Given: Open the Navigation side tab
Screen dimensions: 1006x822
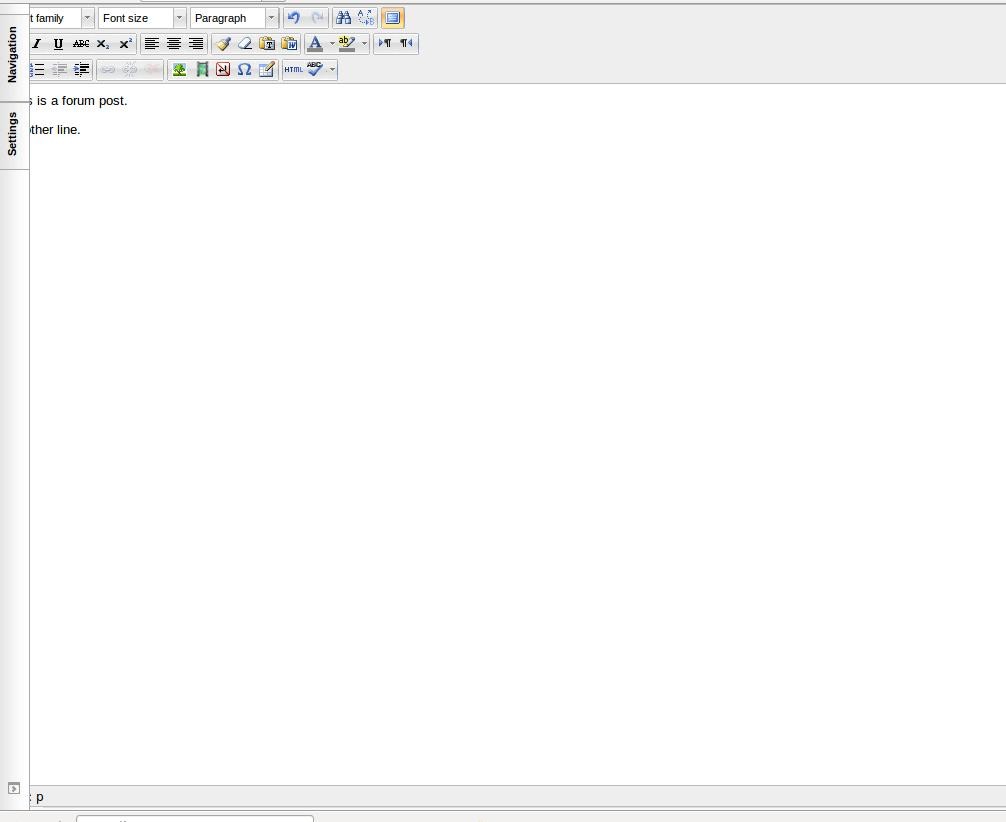Looking at the screenshot, I should [13, 55].
